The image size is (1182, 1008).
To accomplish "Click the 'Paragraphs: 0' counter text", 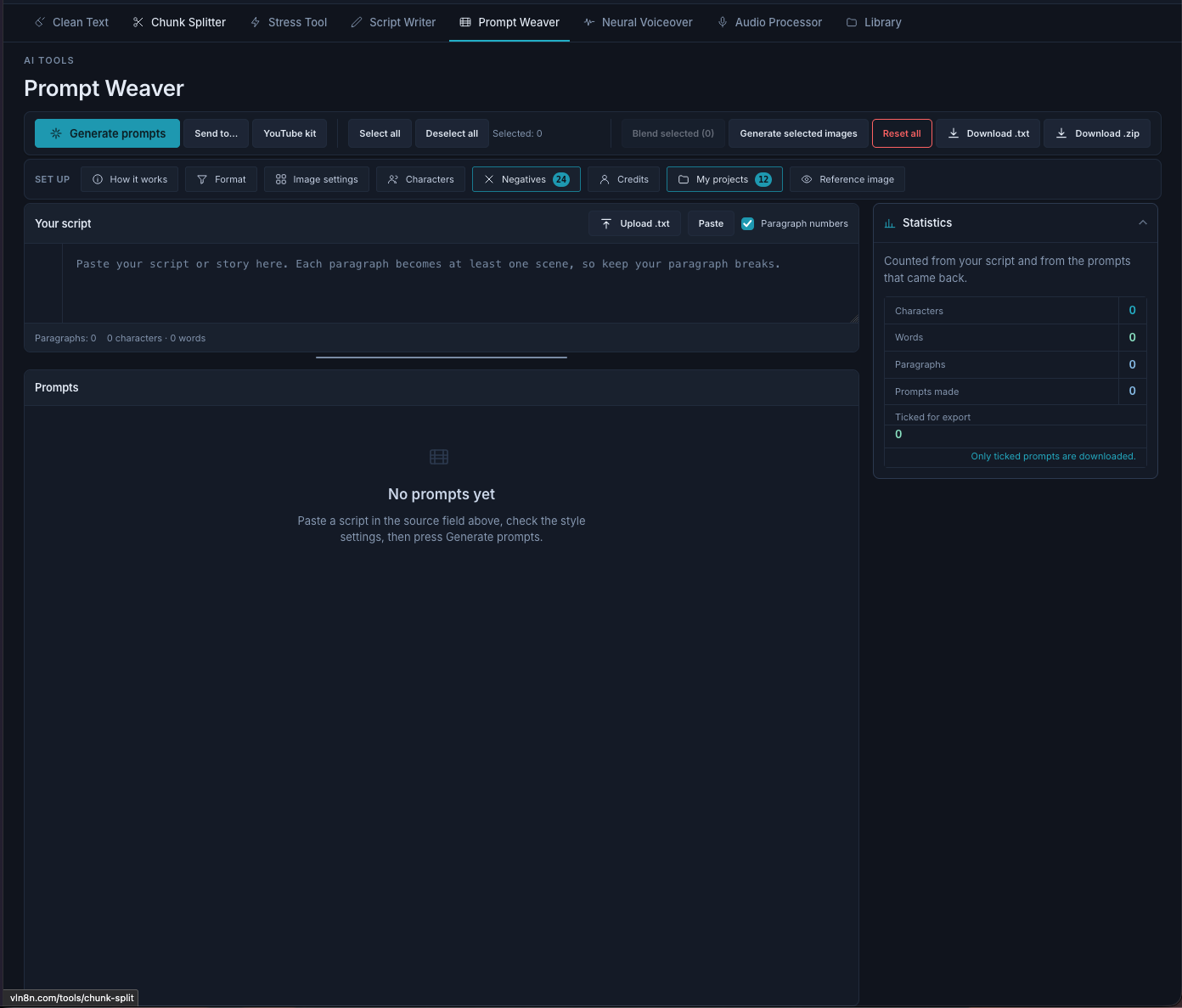I will (65, 338).
